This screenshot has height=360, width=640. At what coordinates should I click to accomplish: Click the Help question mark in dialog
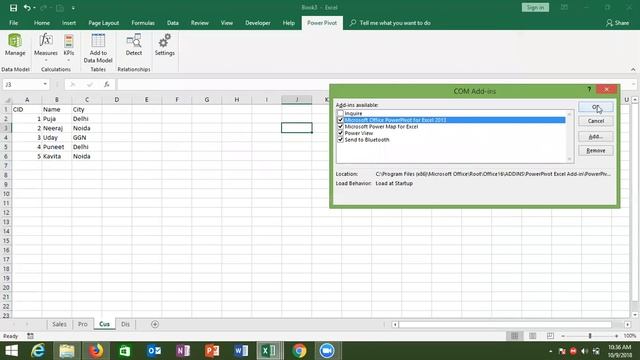point(589,89)
